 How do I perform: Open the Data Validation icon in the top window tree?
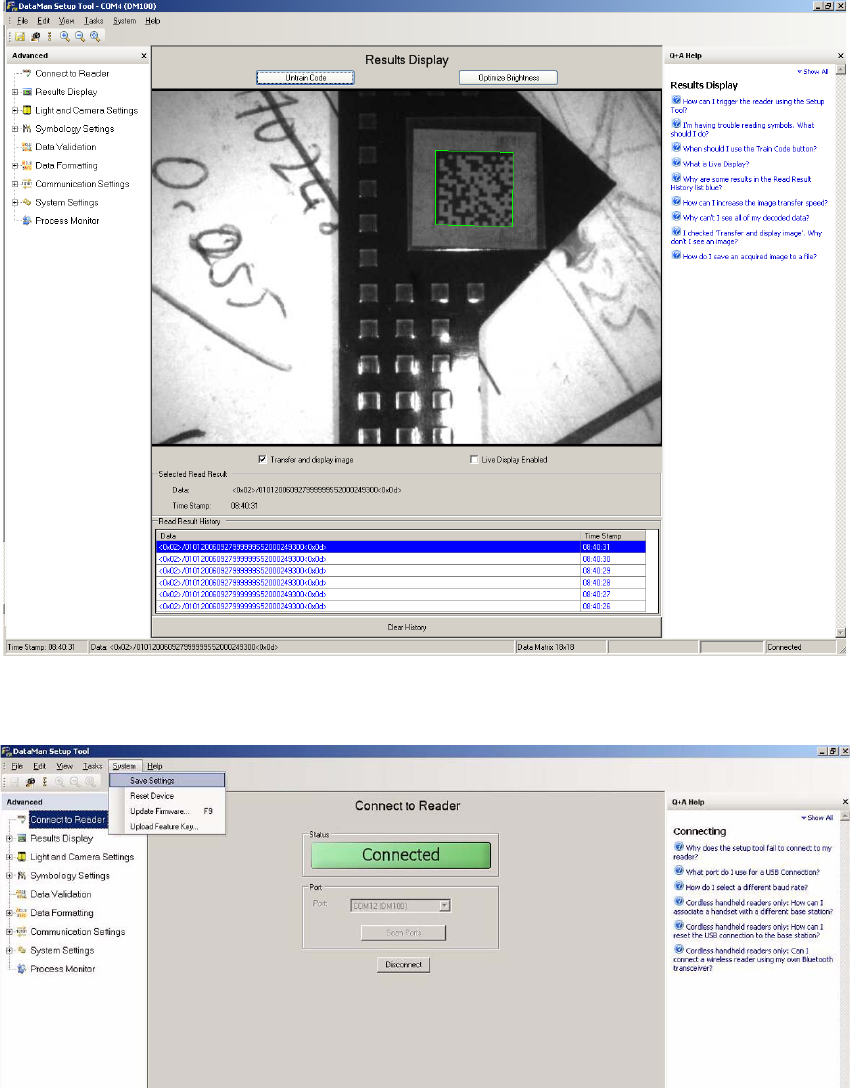click(x=27, y=146)
